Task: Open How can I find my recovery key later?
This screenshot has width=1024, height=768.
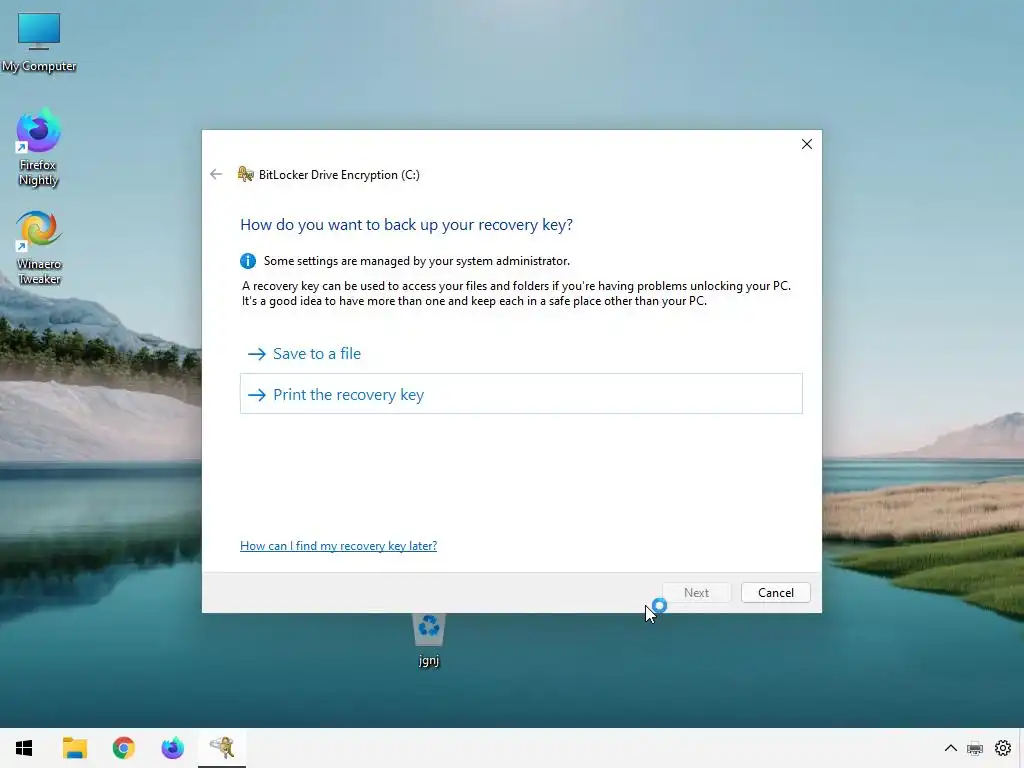Action: click(338, 546)
